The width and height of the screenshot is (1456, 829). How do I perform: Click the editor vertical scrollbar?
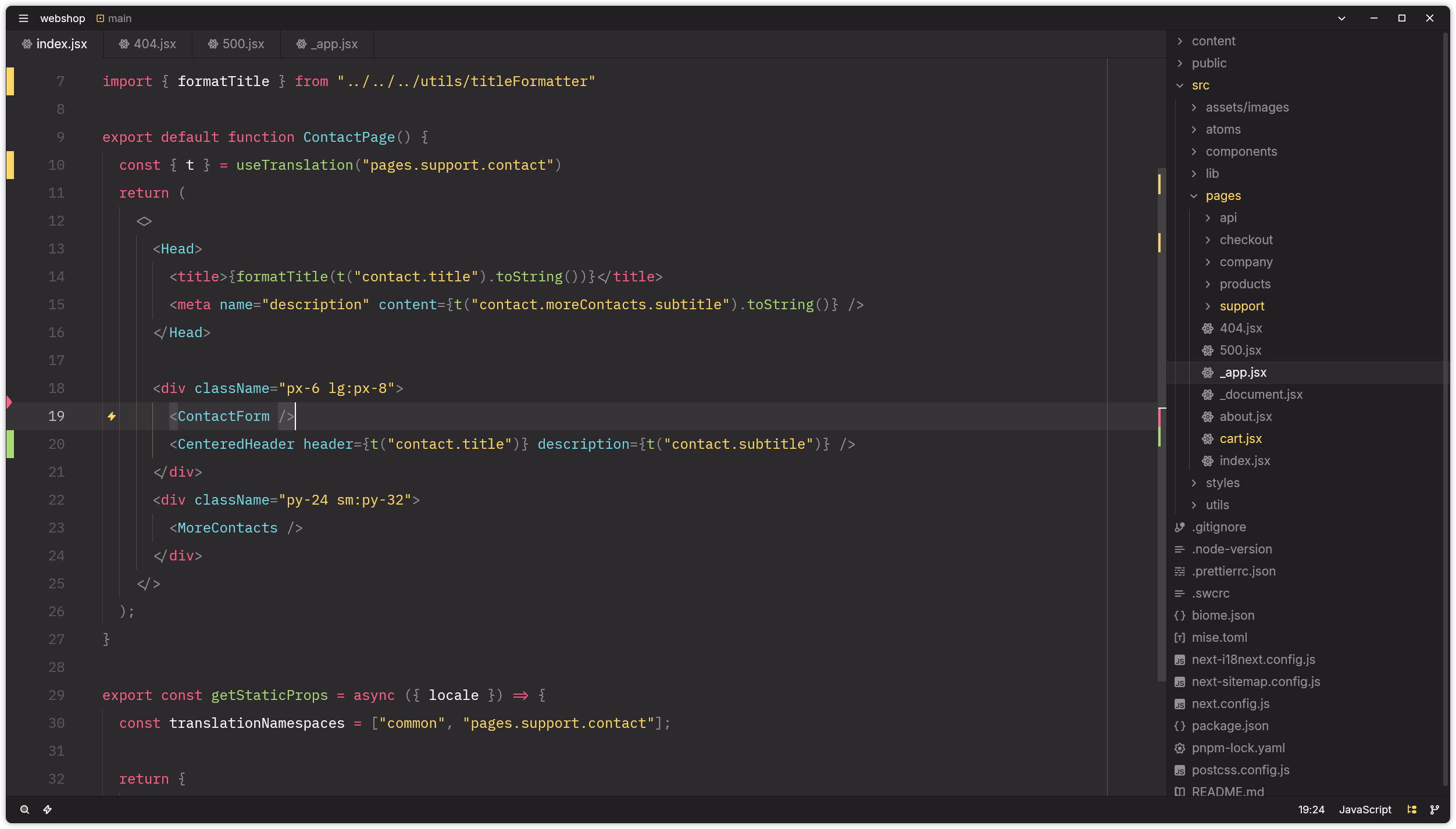pyautogui.click(x=1162, y=424)
